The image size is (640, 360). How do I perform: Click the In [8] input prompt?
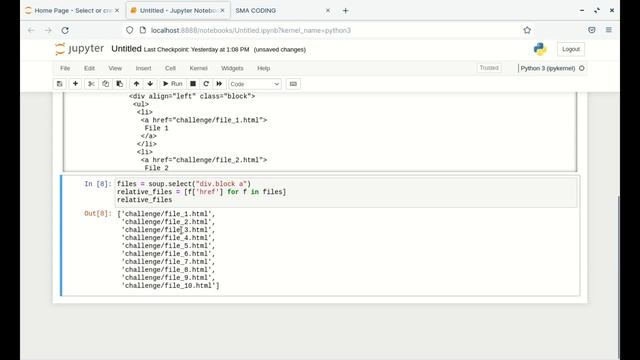[x=98, y=184]
